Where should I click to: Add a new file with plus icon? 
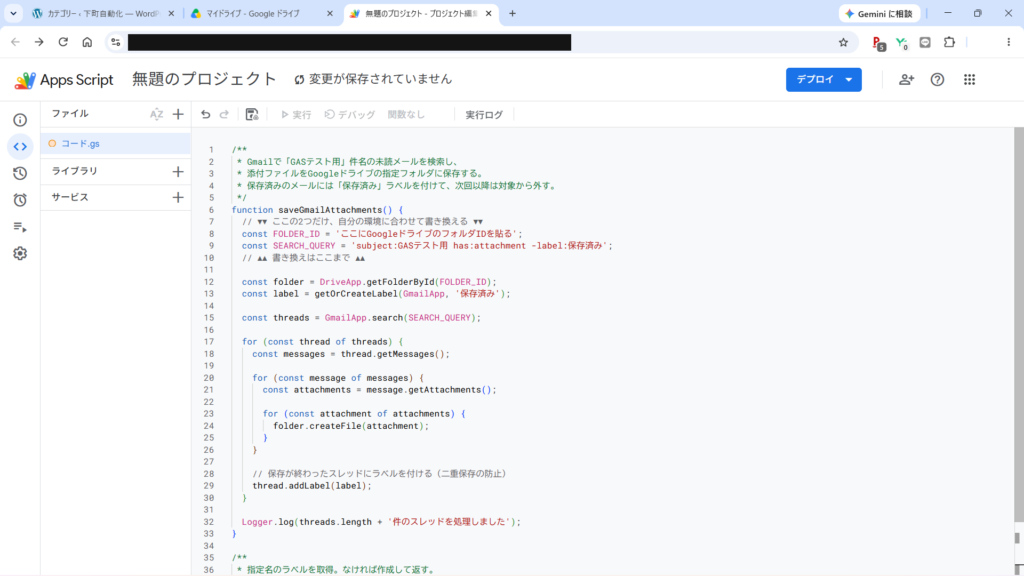178,114
